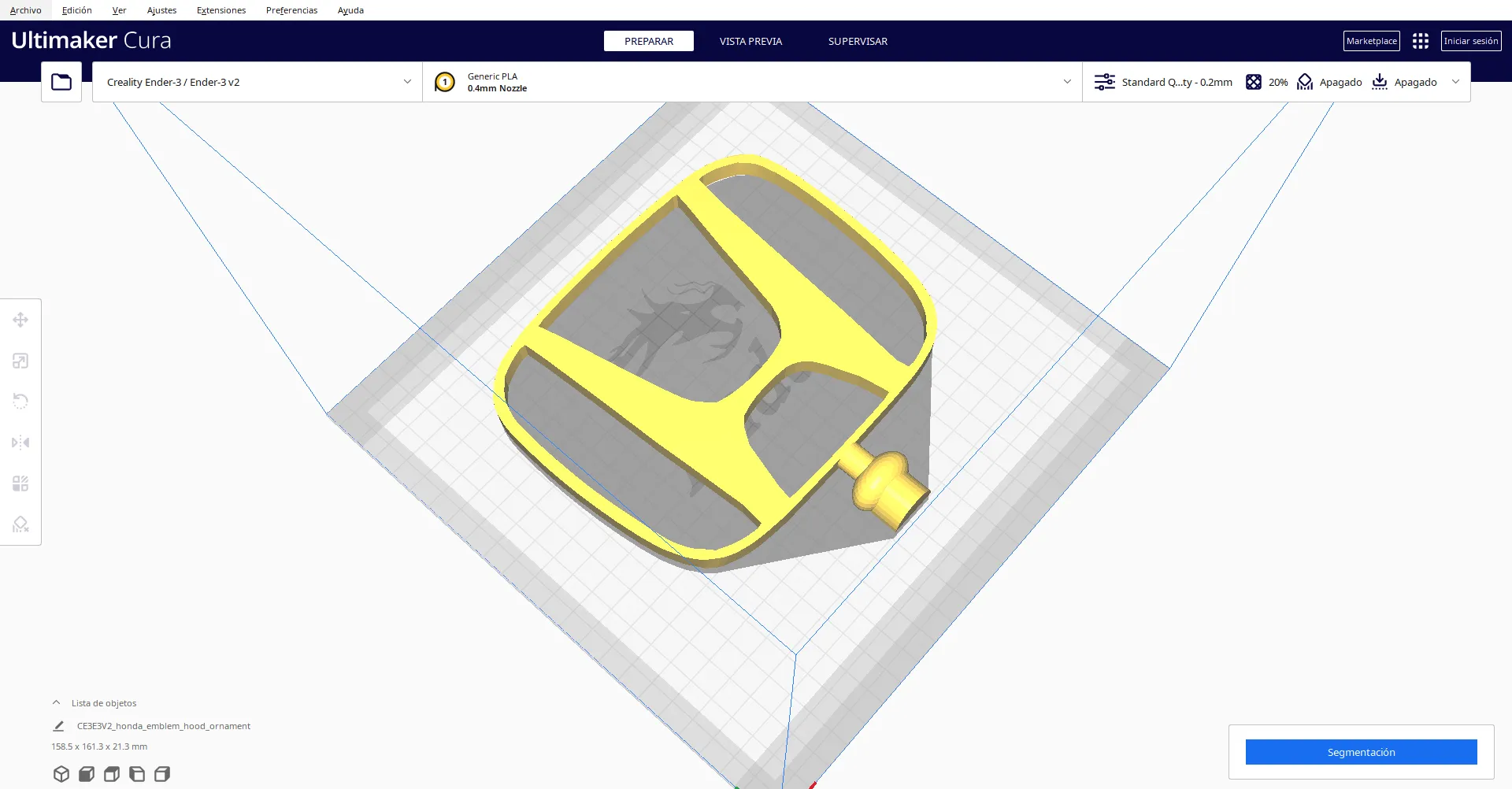Open the Archivo menu
1512x789 pixels.
[26, 10]
